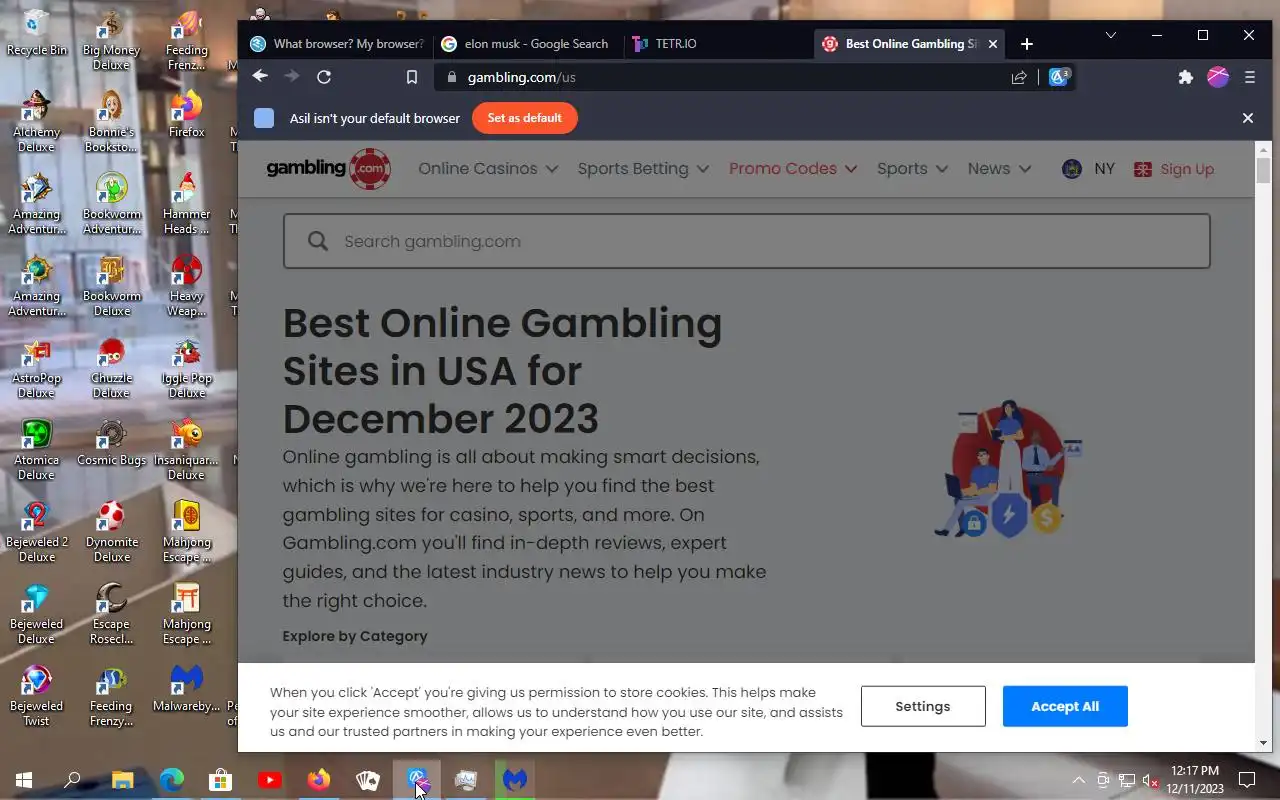The width and height of the screenshot is (1280, 800).
Task: Open a new browser tab
Action: tap(1027, 44)
